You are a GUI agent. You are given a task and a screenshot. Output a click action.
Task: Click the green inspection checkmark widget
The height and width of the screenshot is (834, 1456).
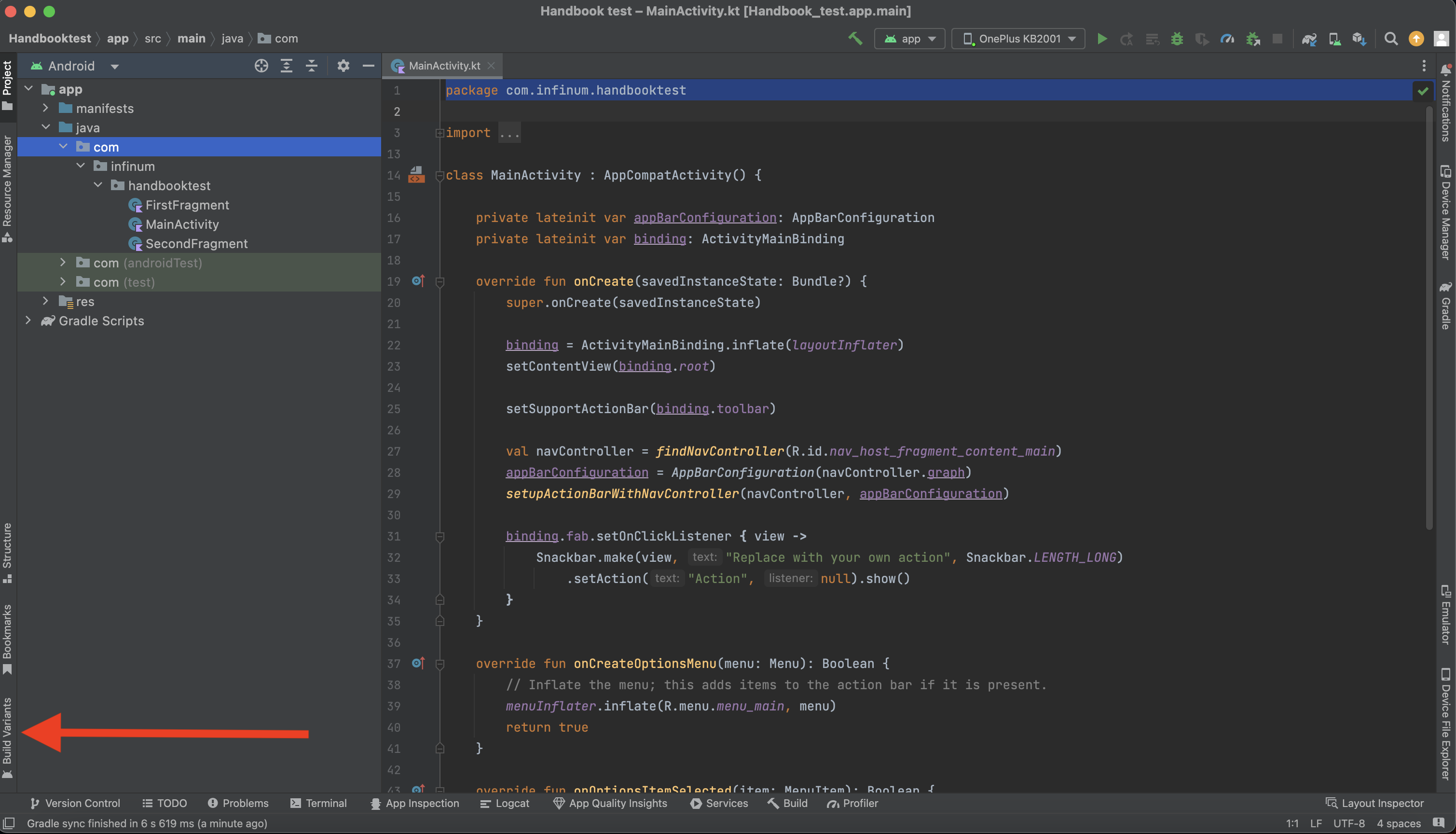(1423, 91)
